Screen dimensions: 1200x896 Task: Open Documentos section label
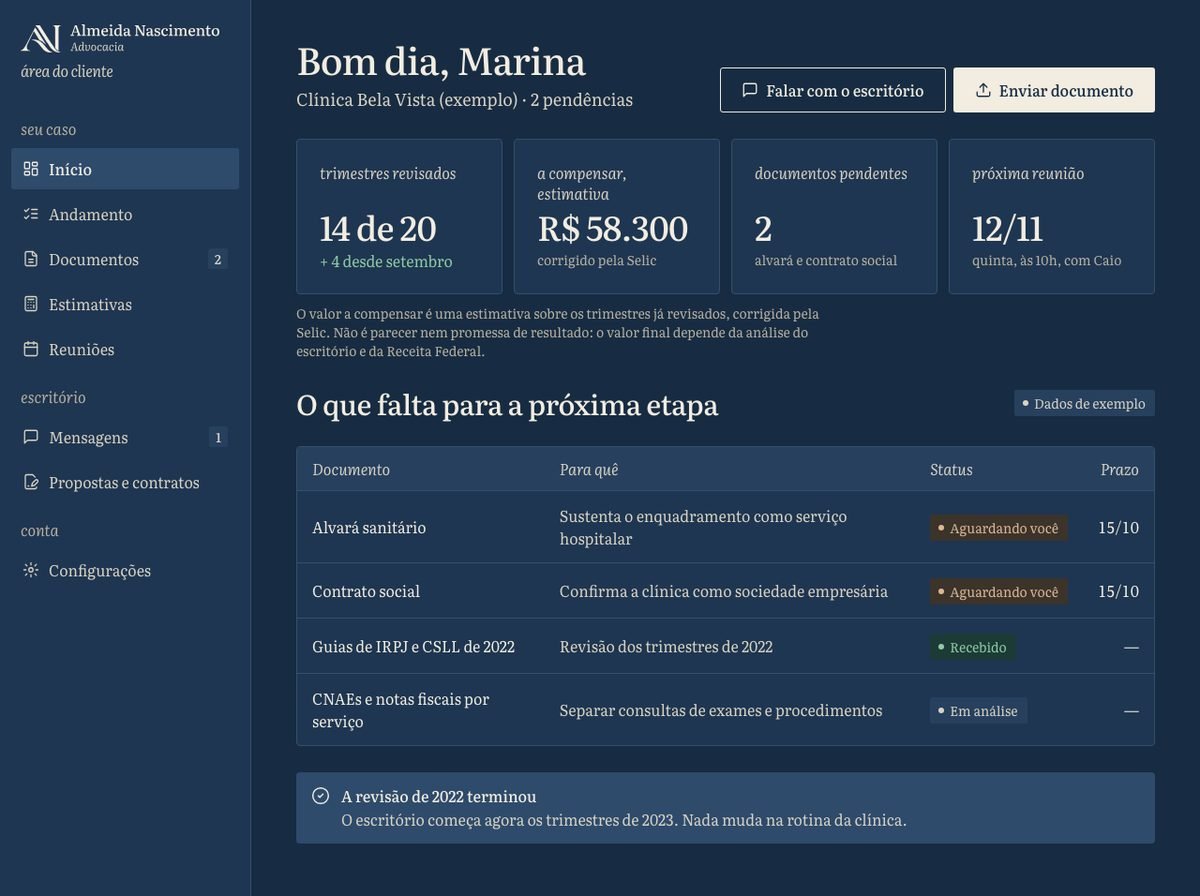pyautogui.click(x=94, y=259)
